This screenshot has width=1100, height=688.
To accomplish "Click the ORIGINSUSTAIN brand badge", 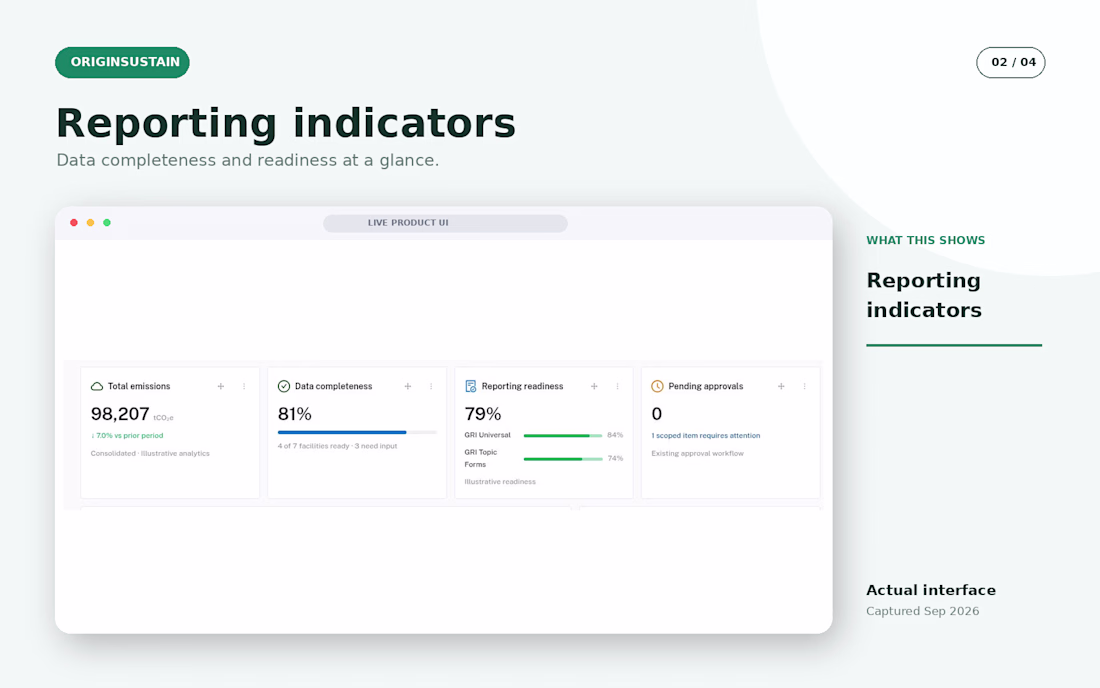I will pos(122,62).
